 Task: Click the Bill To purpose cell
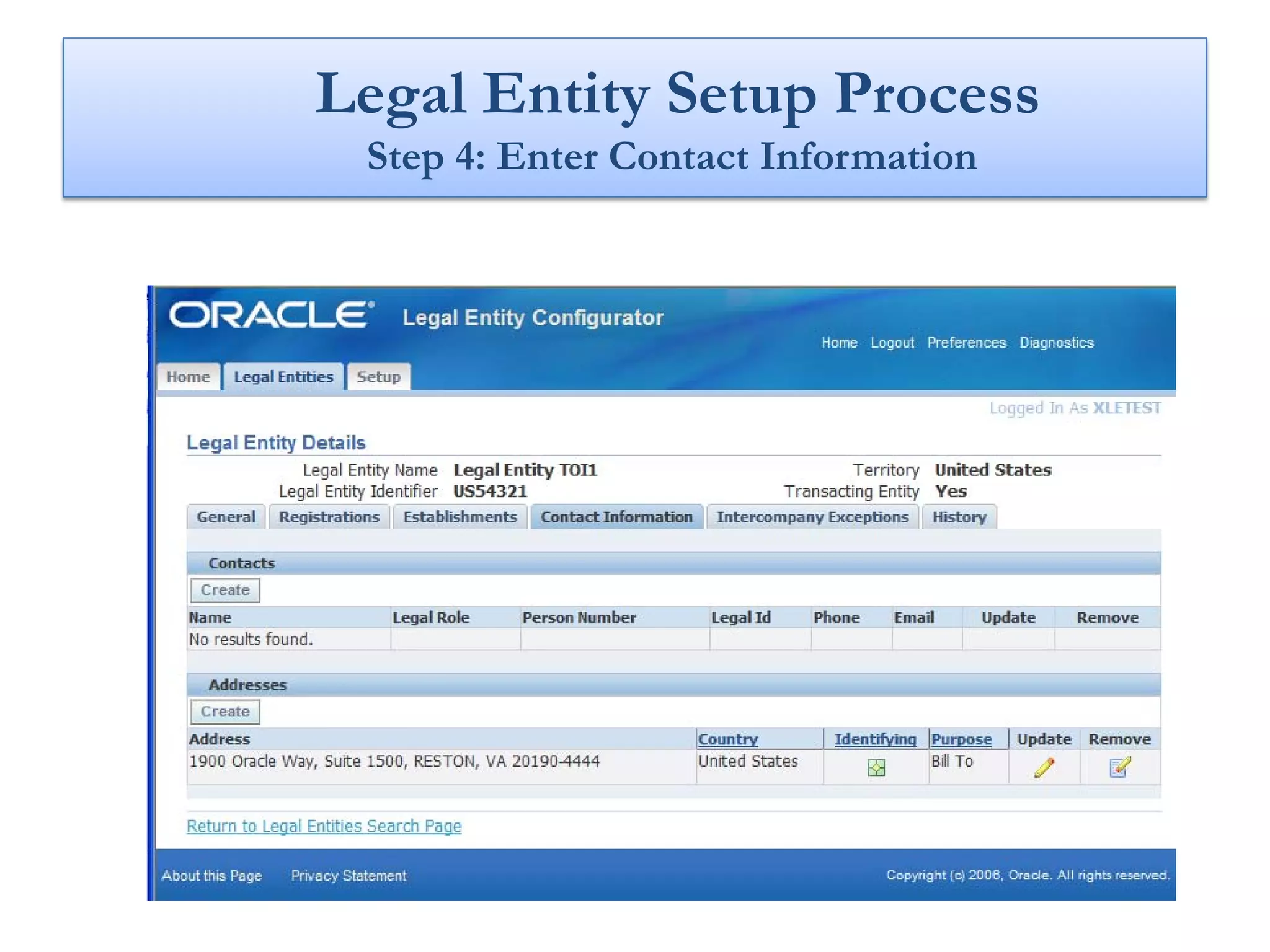coord(952,761)
